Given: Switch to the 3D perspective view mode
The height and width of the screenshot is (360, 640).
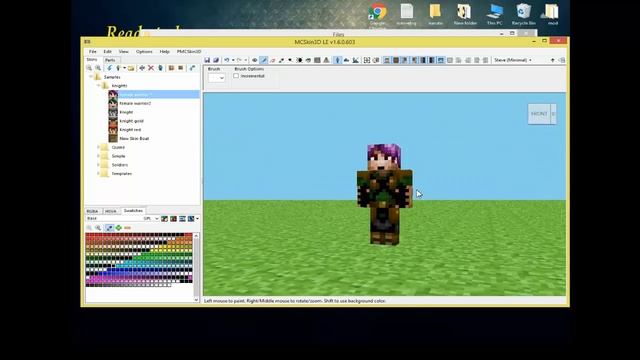Looking at the screenshot, I should coord(338,60).
